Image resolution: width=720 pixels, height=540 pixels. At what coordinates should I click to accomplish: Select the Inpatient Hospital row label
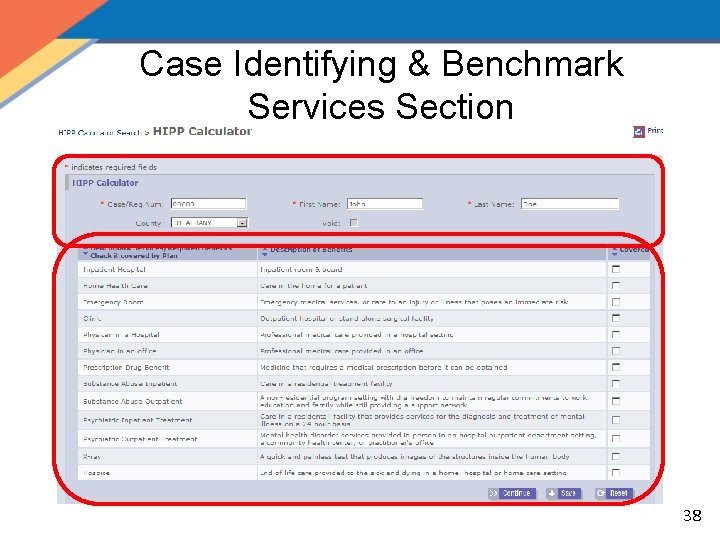(x=114, y=270)
